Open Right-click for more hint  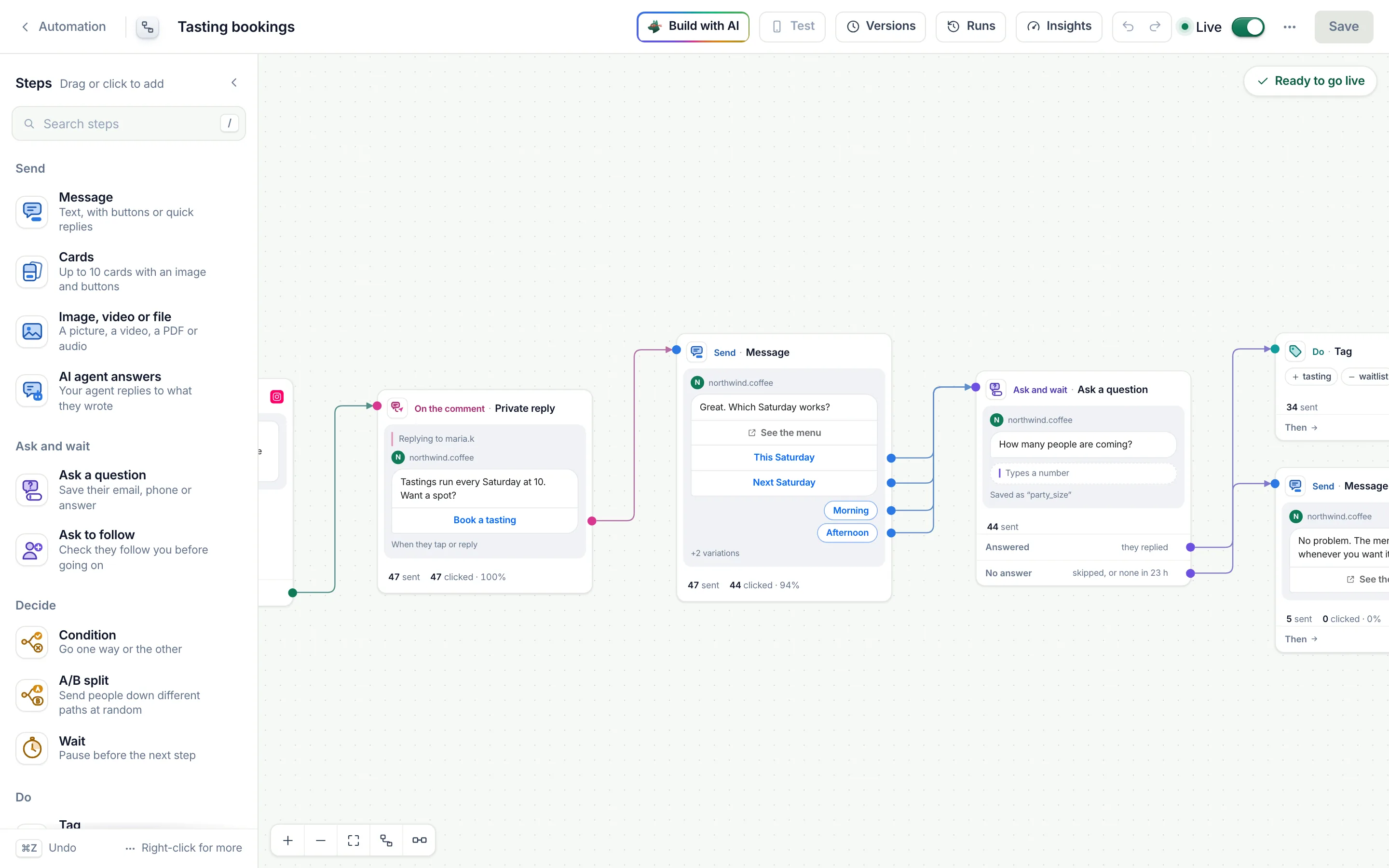(x=184, y=848)
